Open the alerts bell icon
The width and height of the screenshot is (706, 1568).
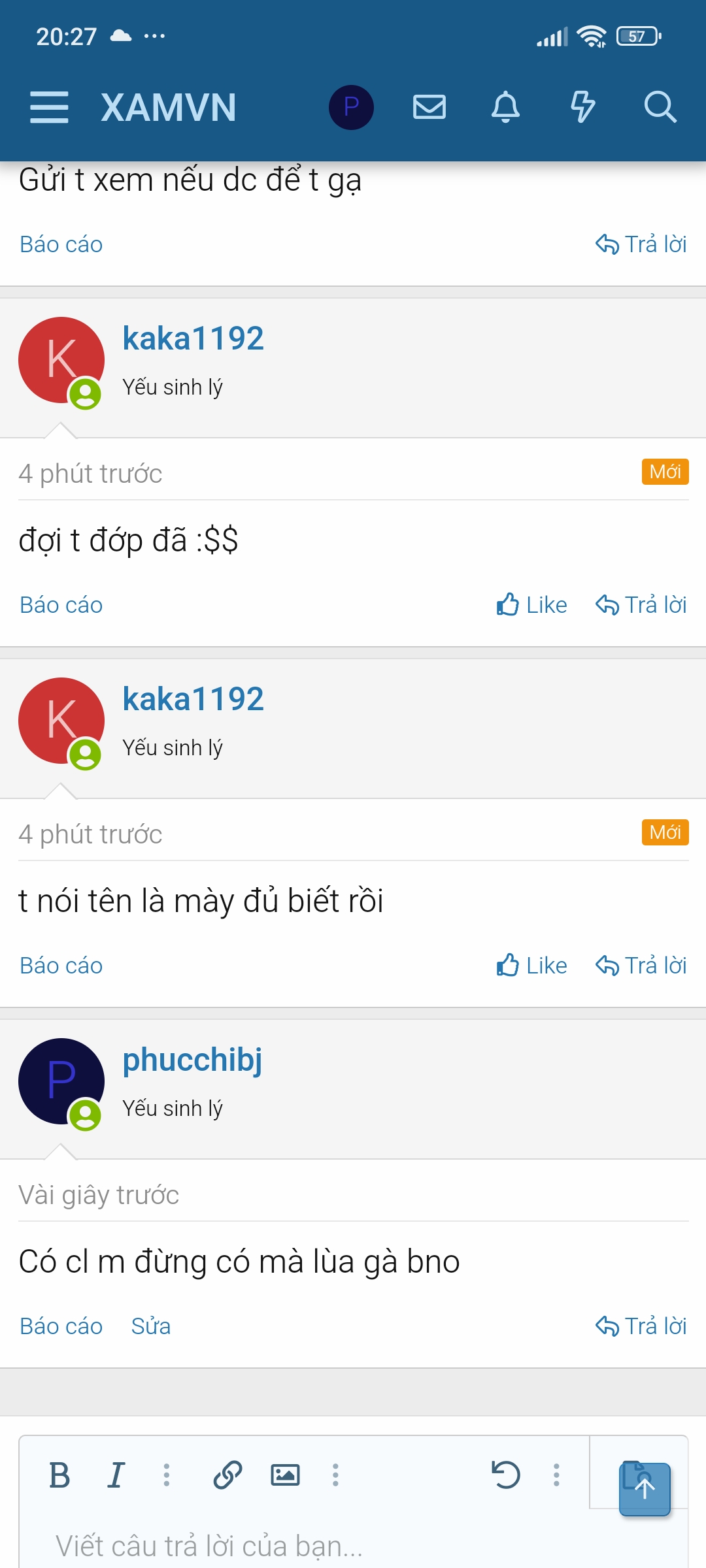pos(505,107)
